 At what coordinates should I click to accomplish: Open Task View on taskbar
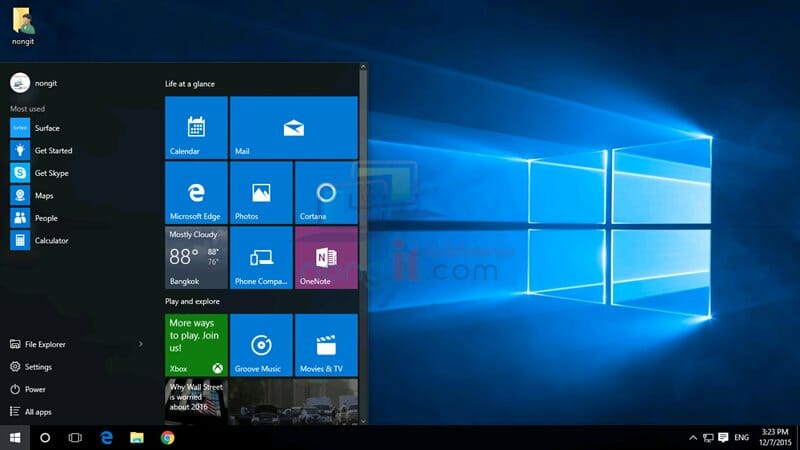tap(75, 438)
